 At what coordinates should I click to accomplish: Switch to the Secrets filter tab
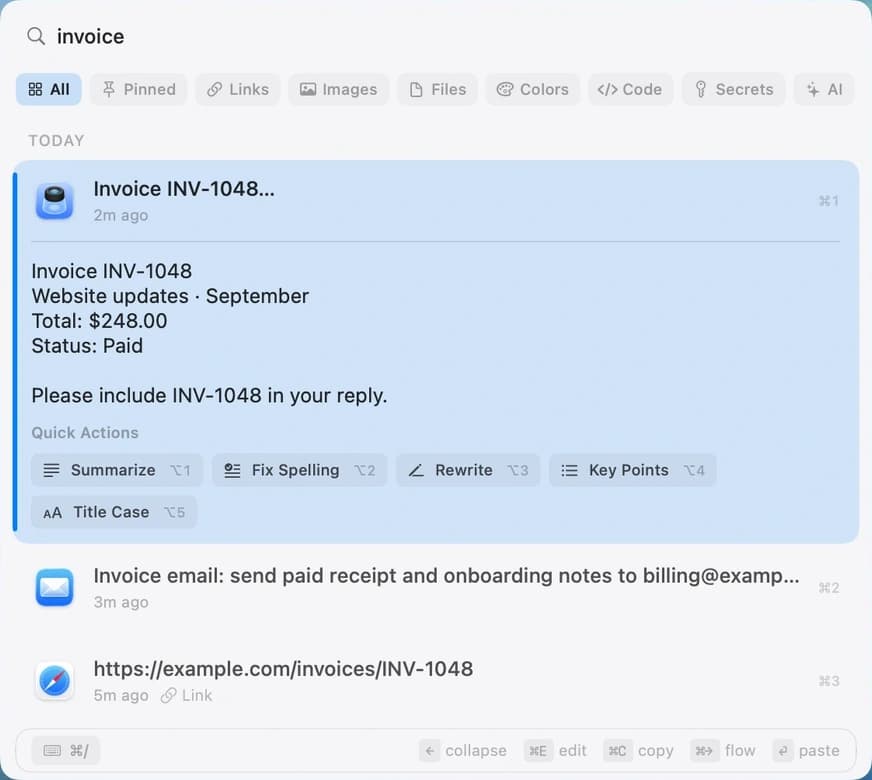pos(734,89)
